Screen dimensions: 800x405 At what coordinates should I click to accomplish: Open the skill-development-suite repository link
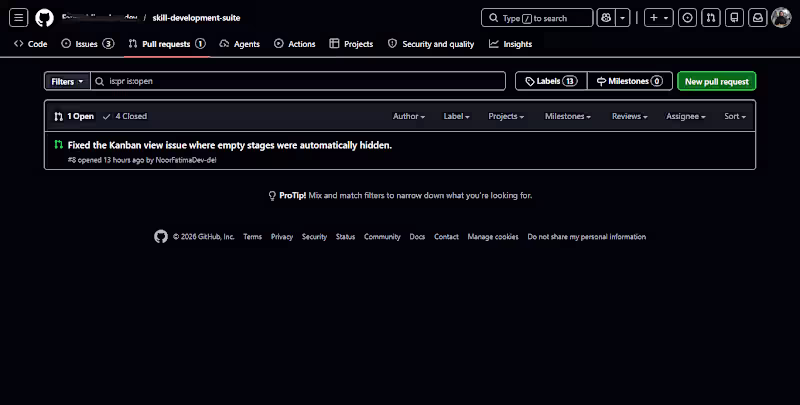tap(196, 18)
